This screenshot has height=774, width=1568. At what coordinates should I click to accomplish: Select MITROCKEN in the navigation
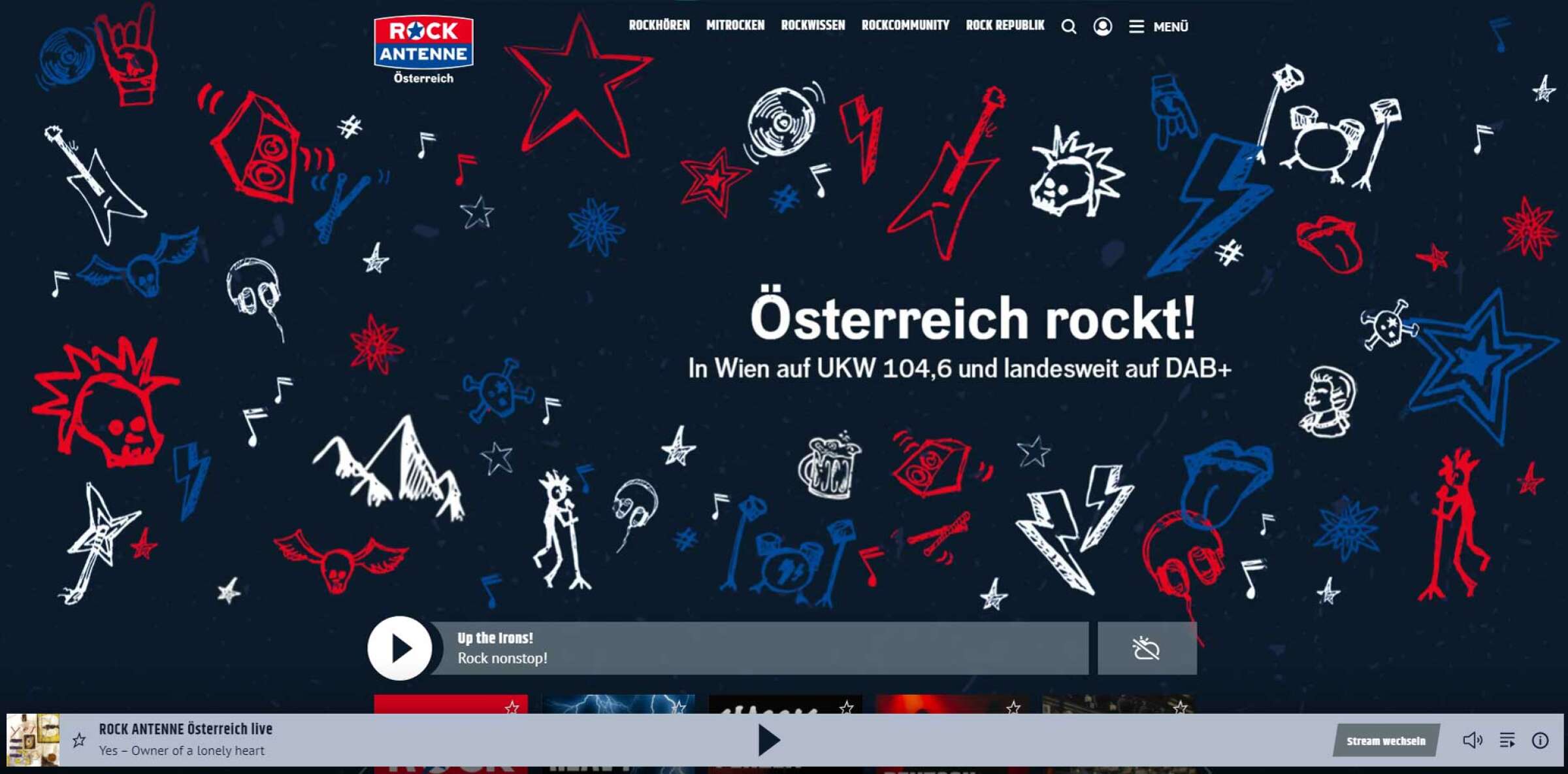pyautogui.click(x=736, y=26)
